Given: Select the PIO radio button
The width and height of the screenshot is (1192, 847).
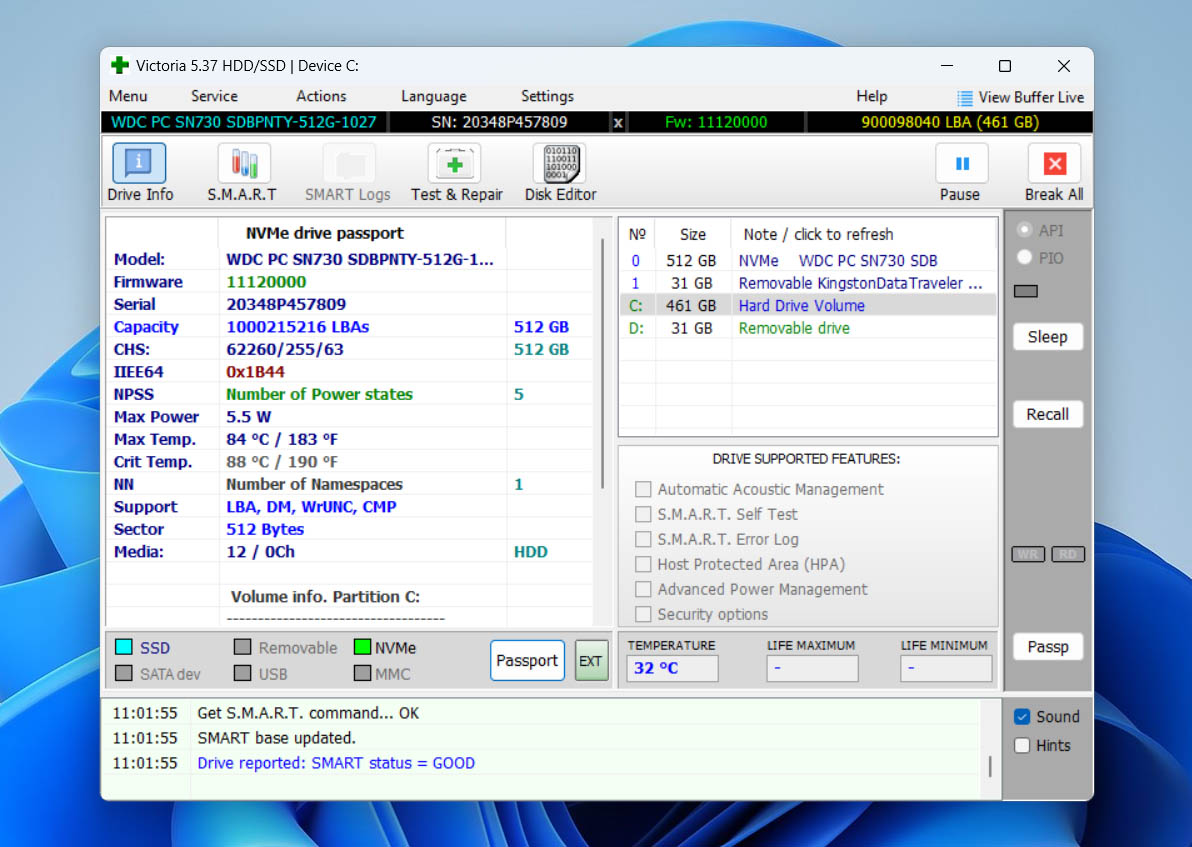Looking at the screenshot, I should pyautogui.click(x=1025, y=257).
